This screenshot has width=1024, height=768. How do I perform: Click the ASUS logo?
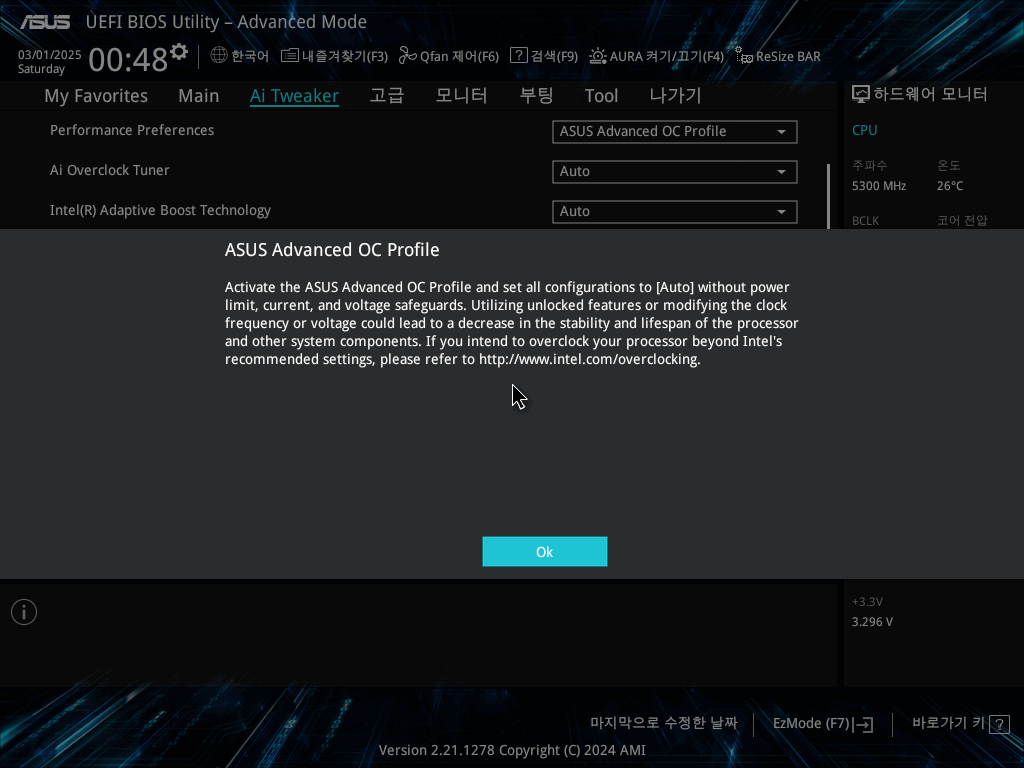(x=45, y=22)
